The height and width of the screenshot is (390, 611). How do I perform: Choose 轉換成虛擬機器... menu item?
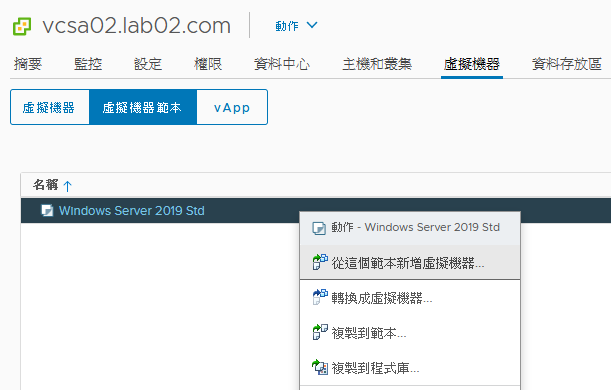pos(410,297)
